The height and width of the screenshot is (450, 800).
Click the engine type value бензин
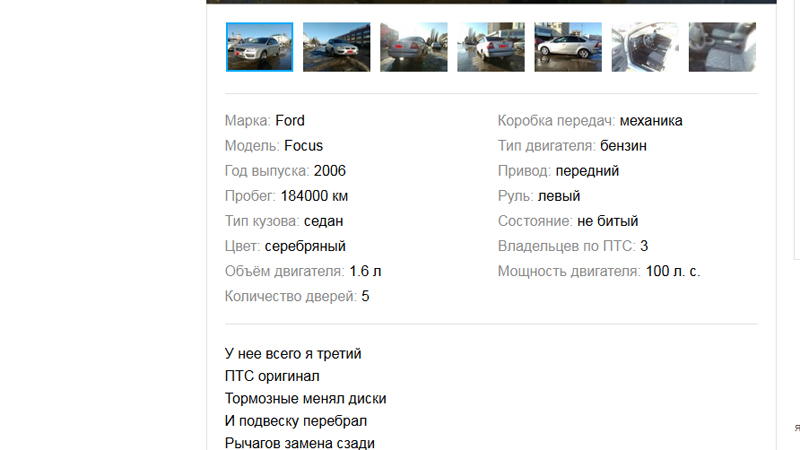click(623, 146)
